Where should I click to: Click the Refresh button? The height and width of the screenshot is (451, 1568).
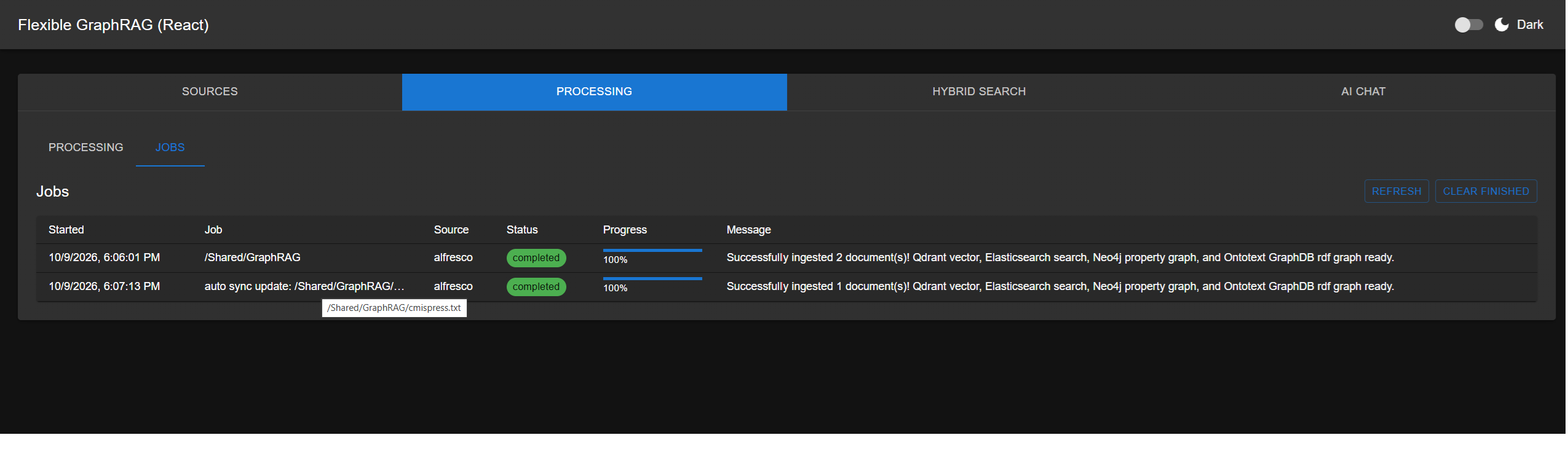point(1396,191)
